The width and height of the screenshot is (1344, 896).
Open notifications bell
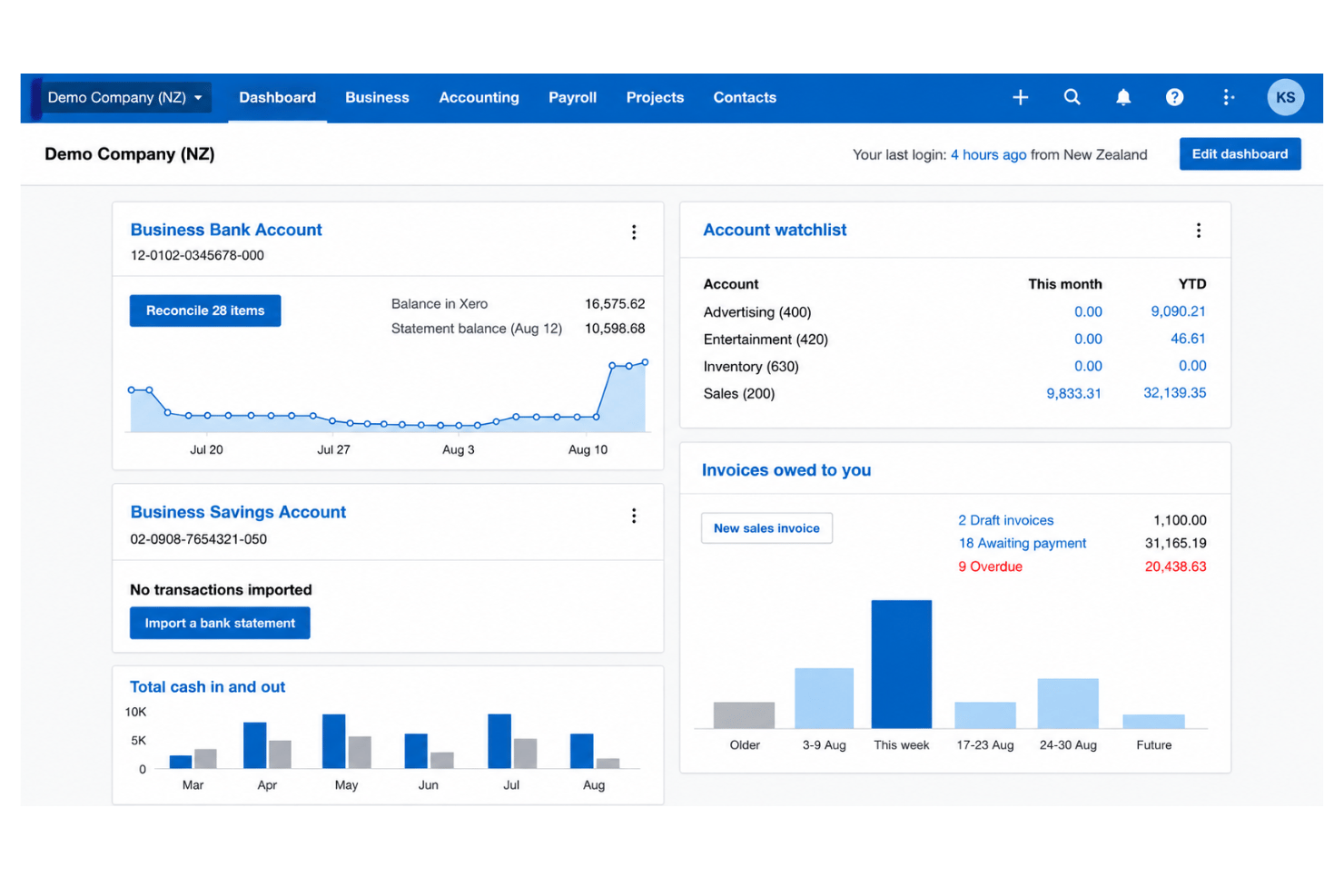[1123, 97]
